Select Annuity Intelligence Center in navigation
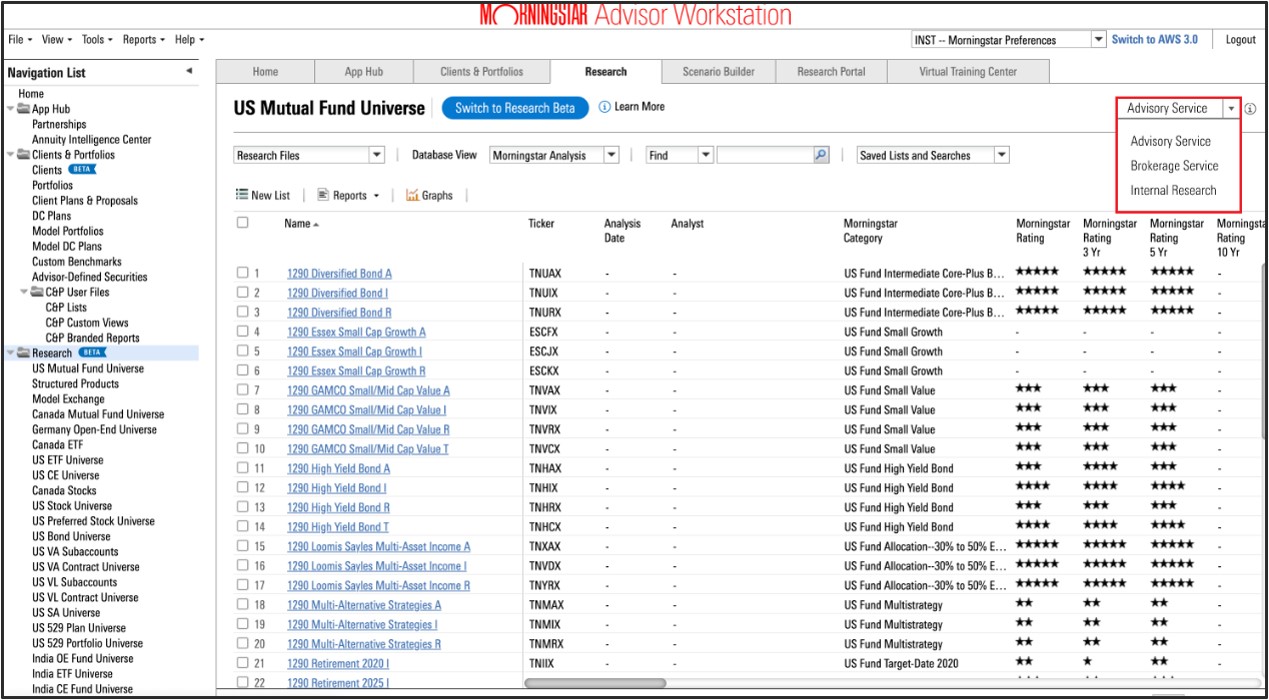1269x700 pixels. (x=92, y=140)
